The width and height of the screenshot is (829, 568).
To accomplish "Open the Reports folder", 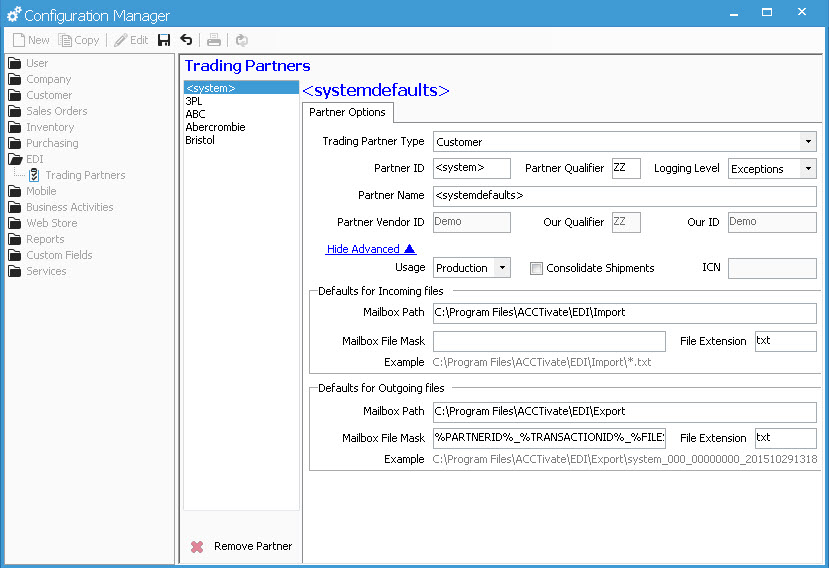I will pyautogui.click(x=15, y=239).
